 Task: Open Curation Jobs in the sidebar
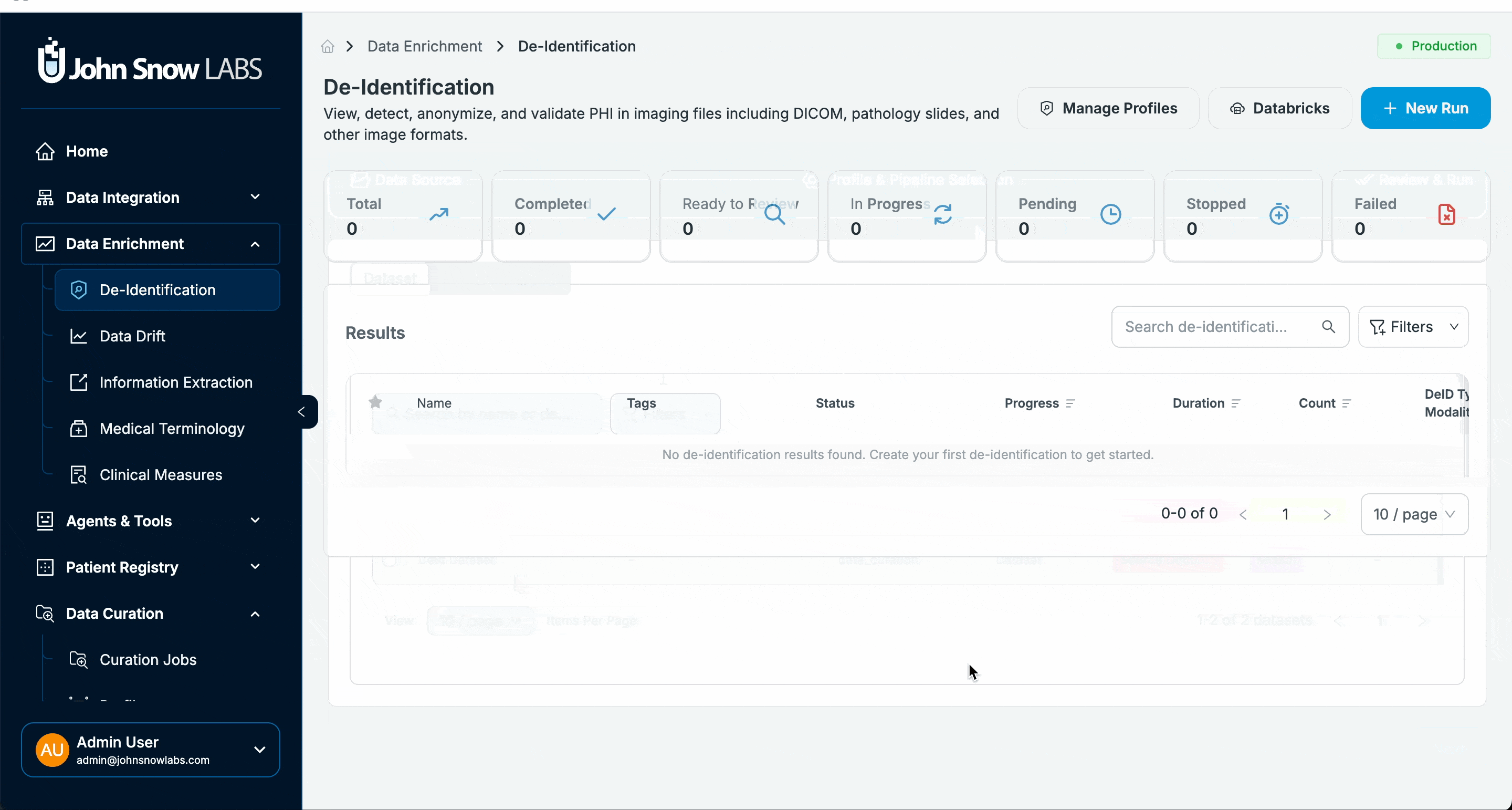coord(167,660)
